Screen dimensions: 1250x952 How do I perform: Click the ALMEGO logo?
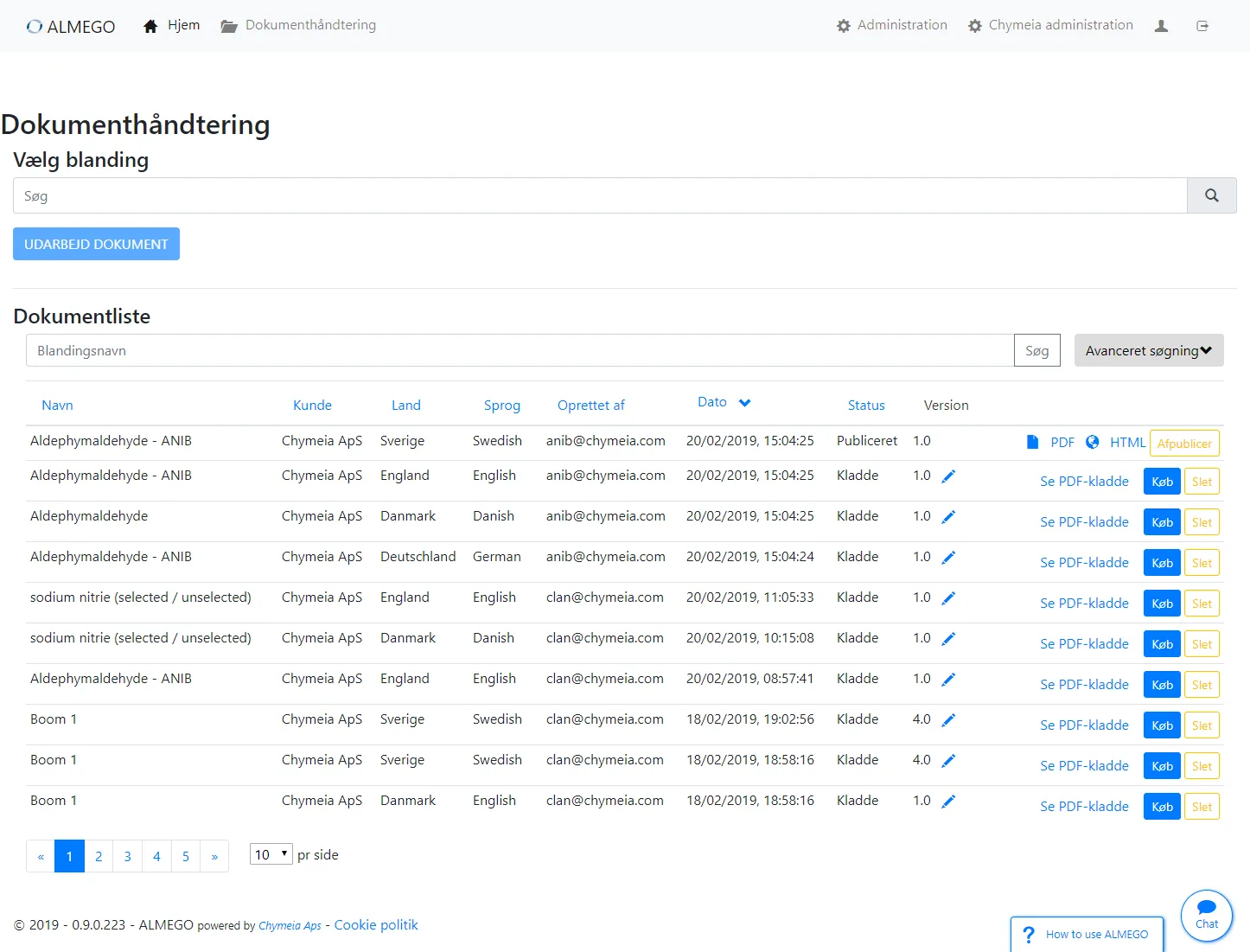(x=71, y=26)
